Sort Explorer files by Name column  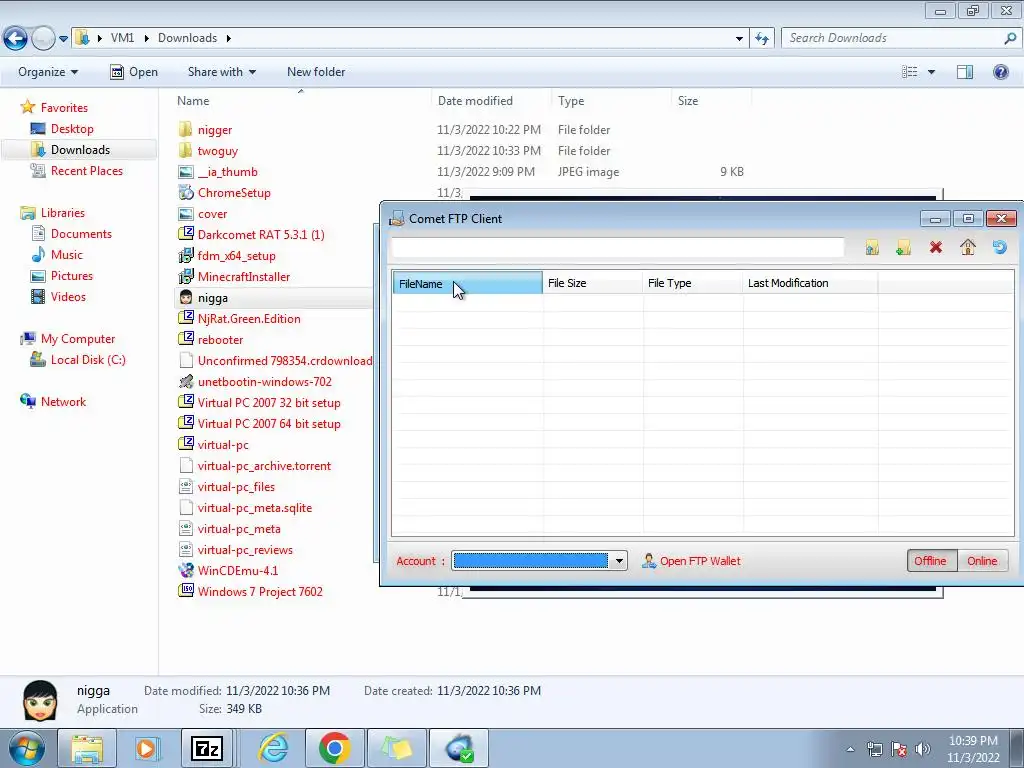coord(300,101)
